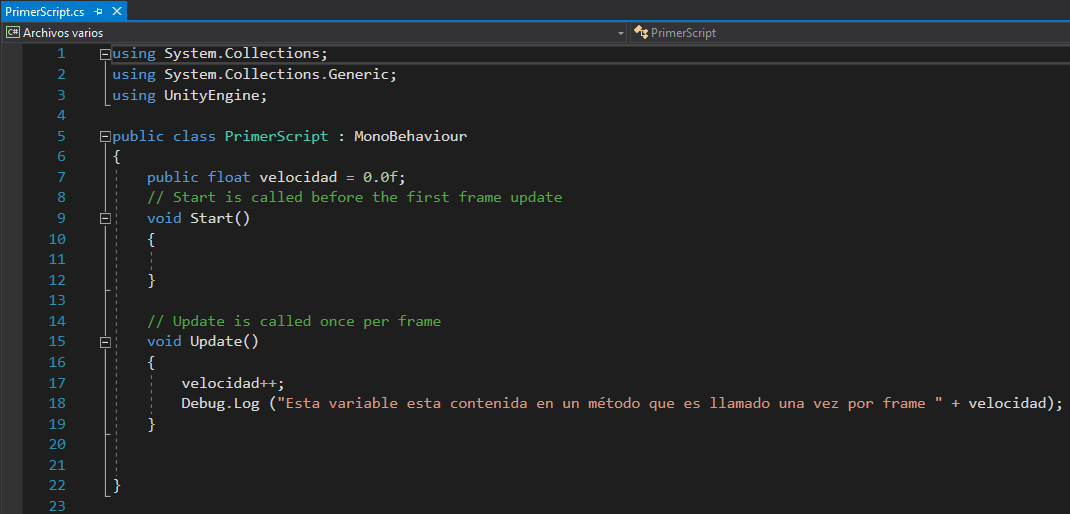
Task: Pin the PrimerScript.cs tab
Action: (99, 11)
